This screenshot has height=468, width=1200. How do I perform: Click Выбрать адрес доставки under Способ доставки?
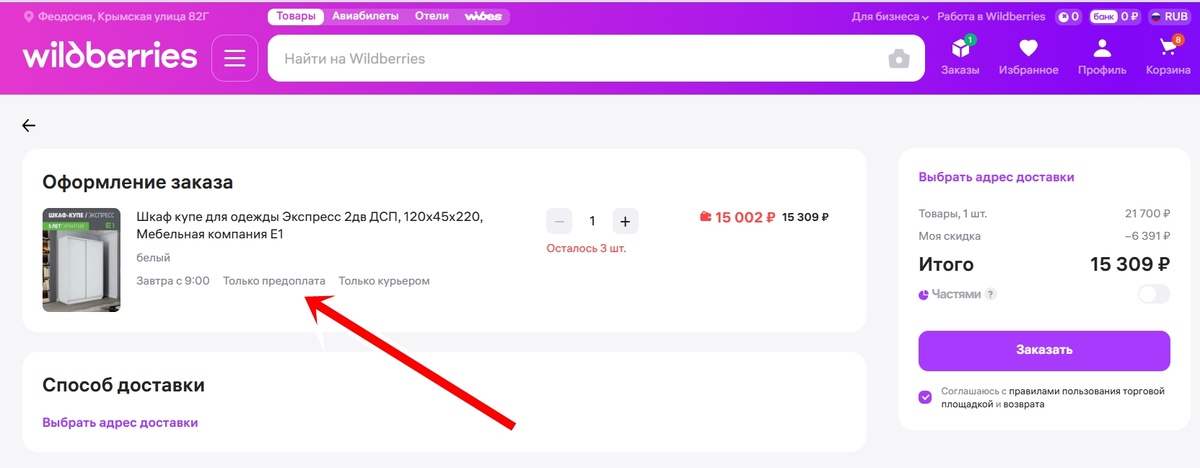120,423
